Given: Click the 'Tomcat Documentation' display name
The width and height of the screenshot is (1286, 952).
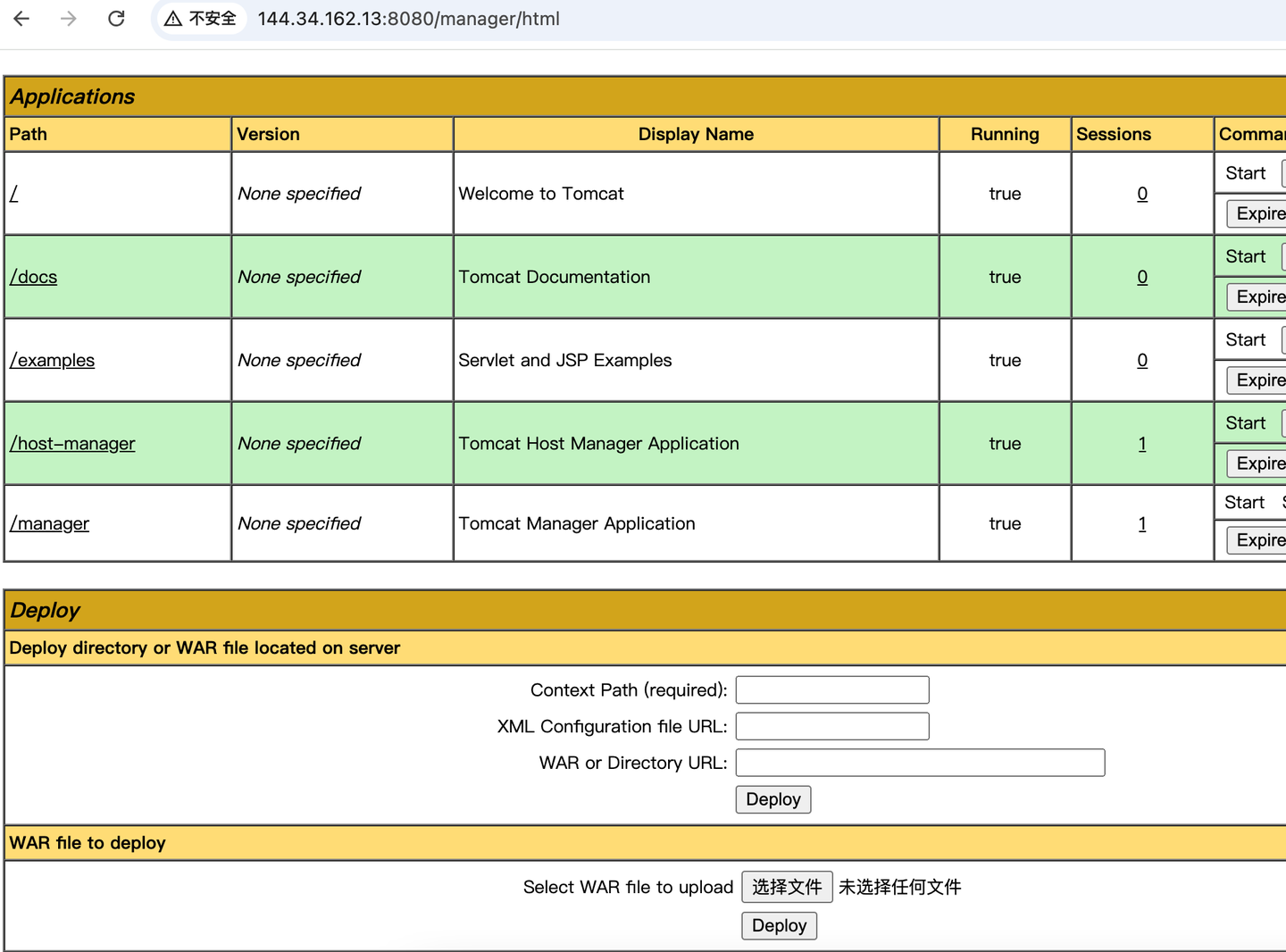Looking at the screenshot, I should pos(555,277).
